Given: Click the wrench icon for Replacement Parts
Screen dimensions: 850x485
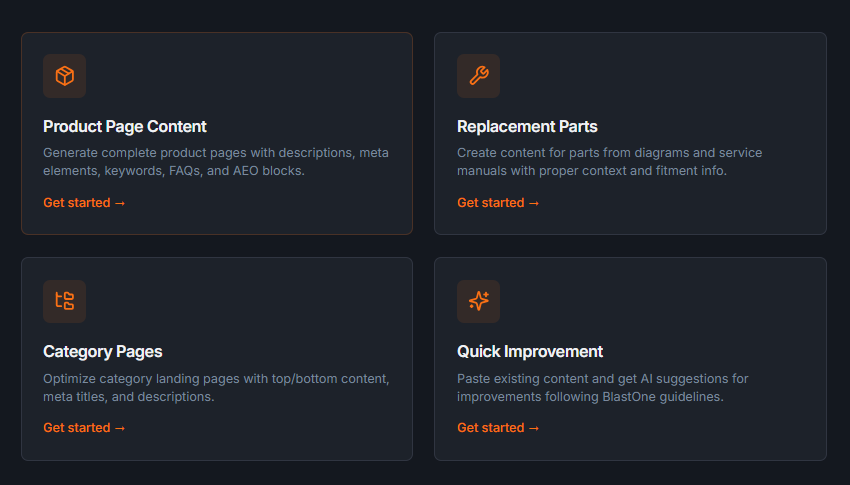Looking at the screenshot, I should [x=478, y=76].
